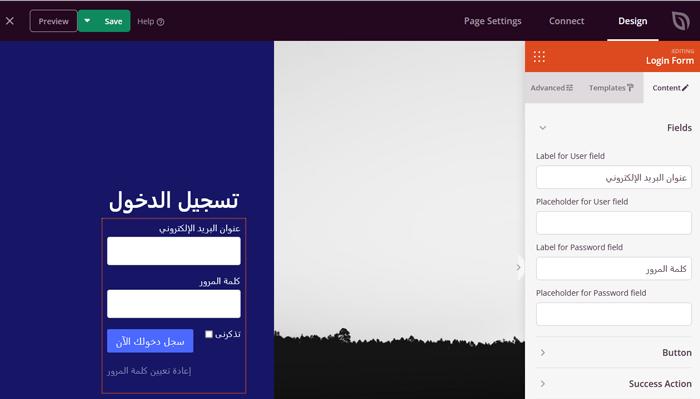Click the إعادة تعيين كلمة المرور reset link
Viewport: 700px width, 399px height.
click(149, 371)
